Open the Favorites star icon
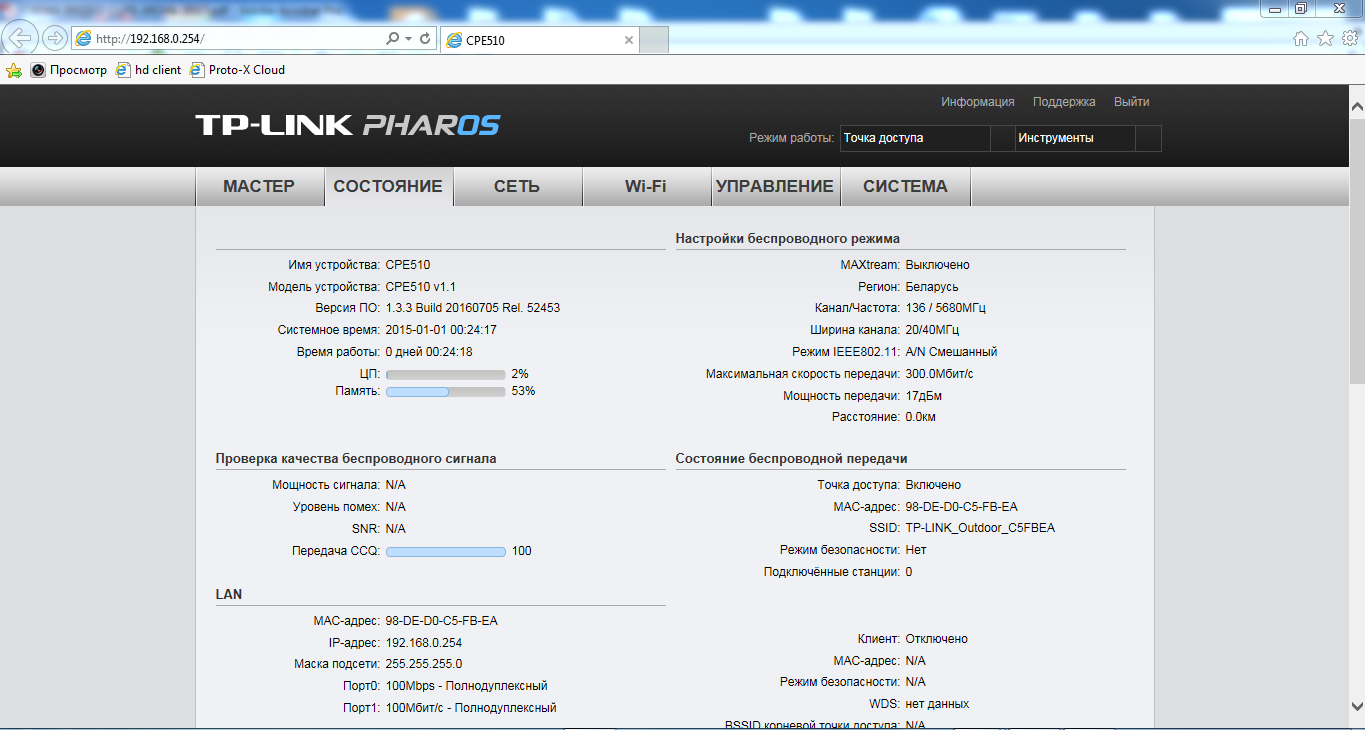Image resolution: width=1365 pixels, height=730 pixels. click(1325, 39)
